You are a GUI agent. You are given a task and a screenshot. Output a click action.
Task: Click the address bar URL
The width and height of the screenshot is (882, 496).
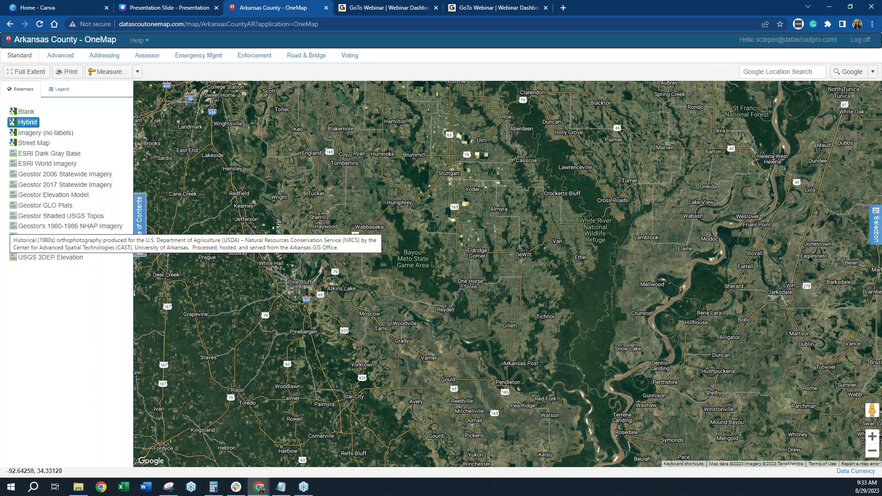click(x=218, y=24)
